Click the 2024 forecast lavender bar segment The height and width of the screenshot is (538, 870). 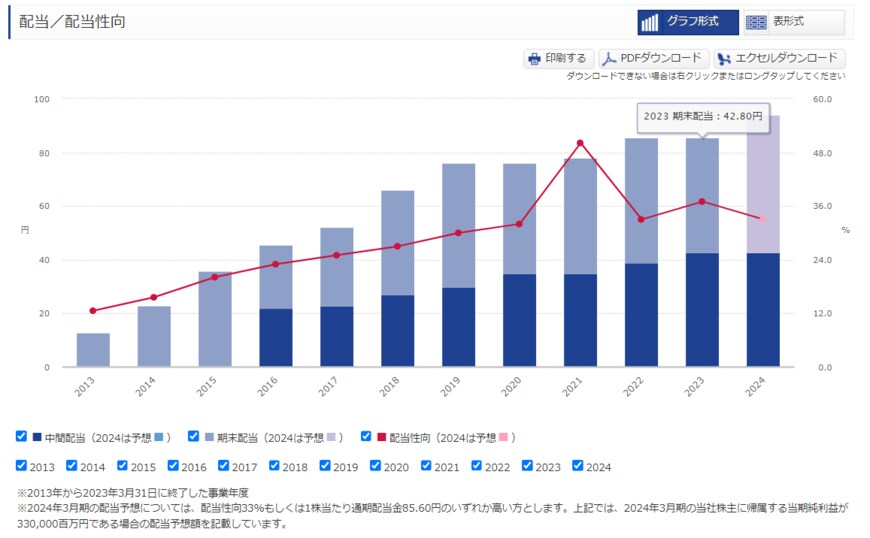point(762,190)
